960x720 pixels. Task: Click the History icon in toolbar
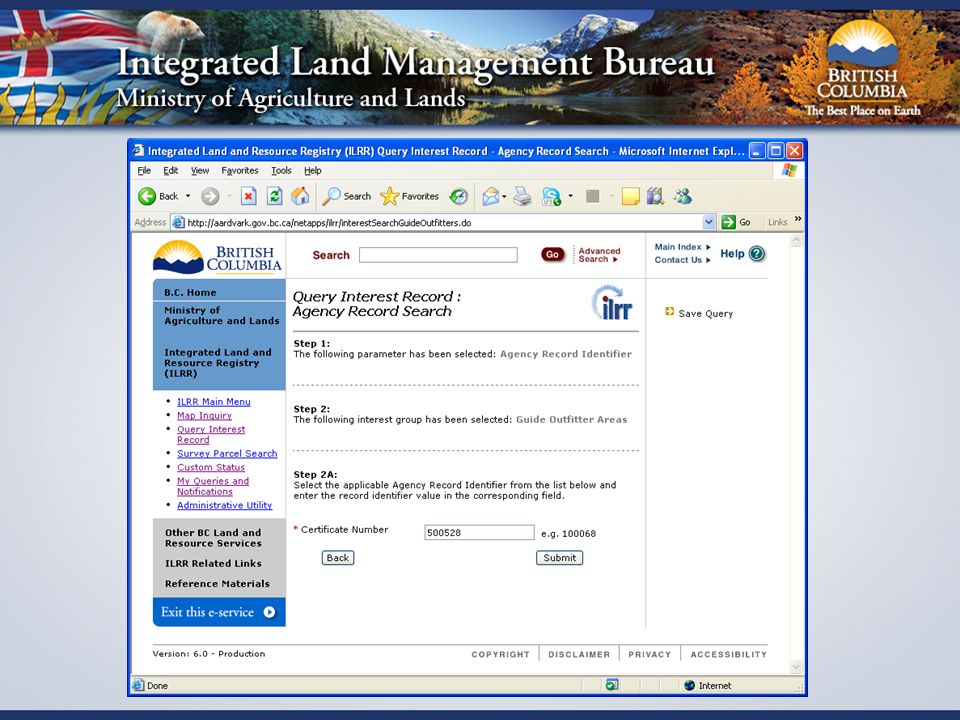point(459,196)
